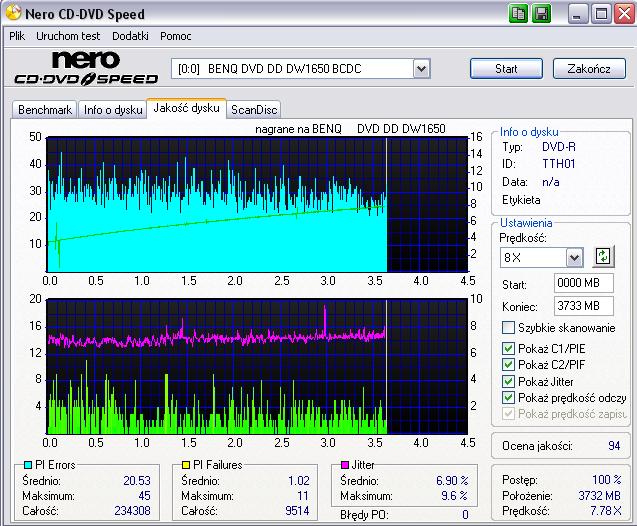Click the nagrane na BENQ graph title
The width and height of the screenshot is (637, 526).
tap(350, 129)
